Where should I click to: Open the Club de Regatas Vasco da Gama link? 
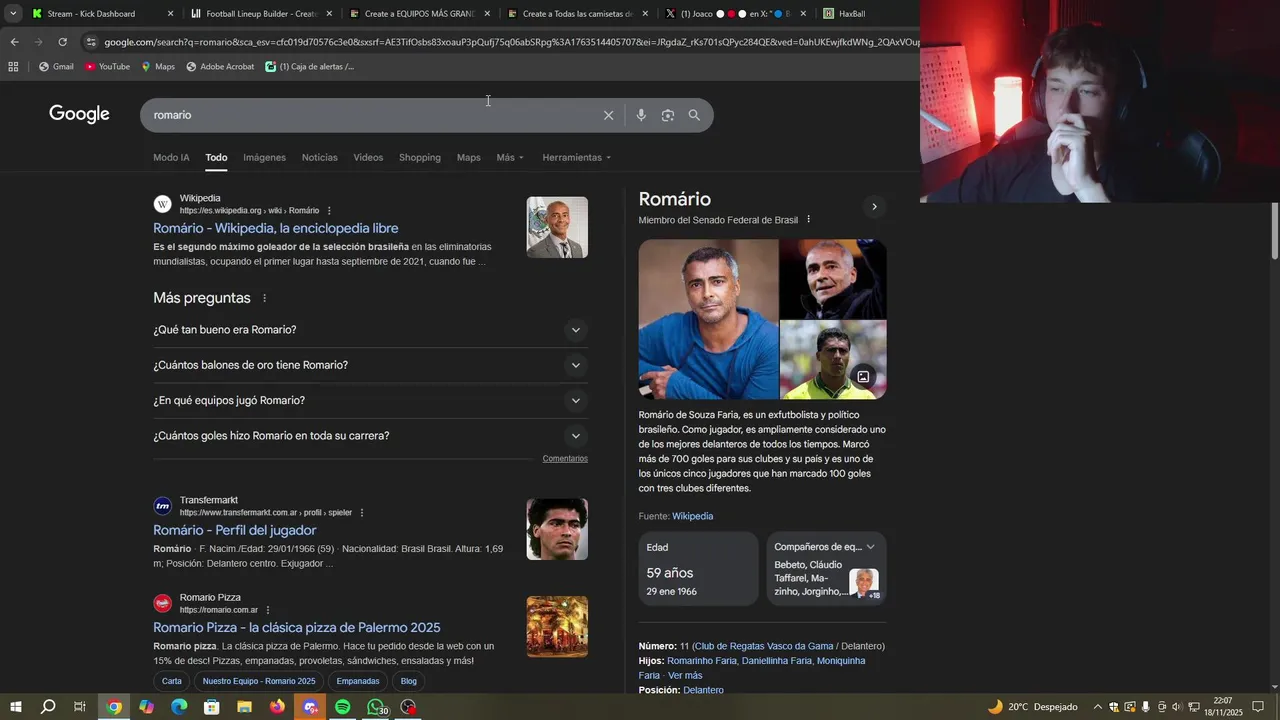[763, 647]
